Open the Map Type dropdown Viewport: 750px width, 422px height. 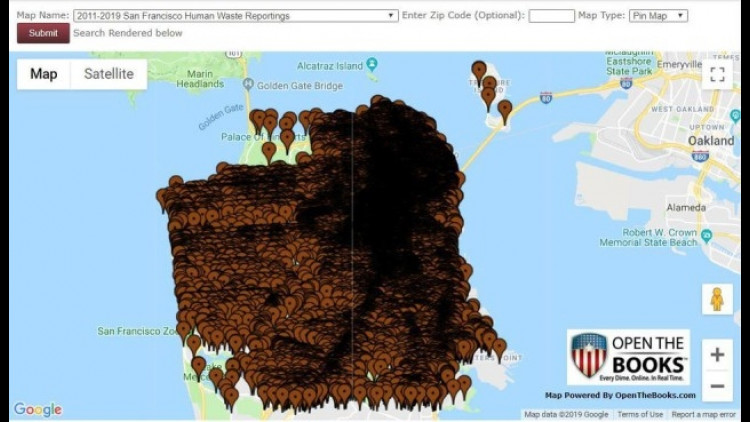(658, 16)
